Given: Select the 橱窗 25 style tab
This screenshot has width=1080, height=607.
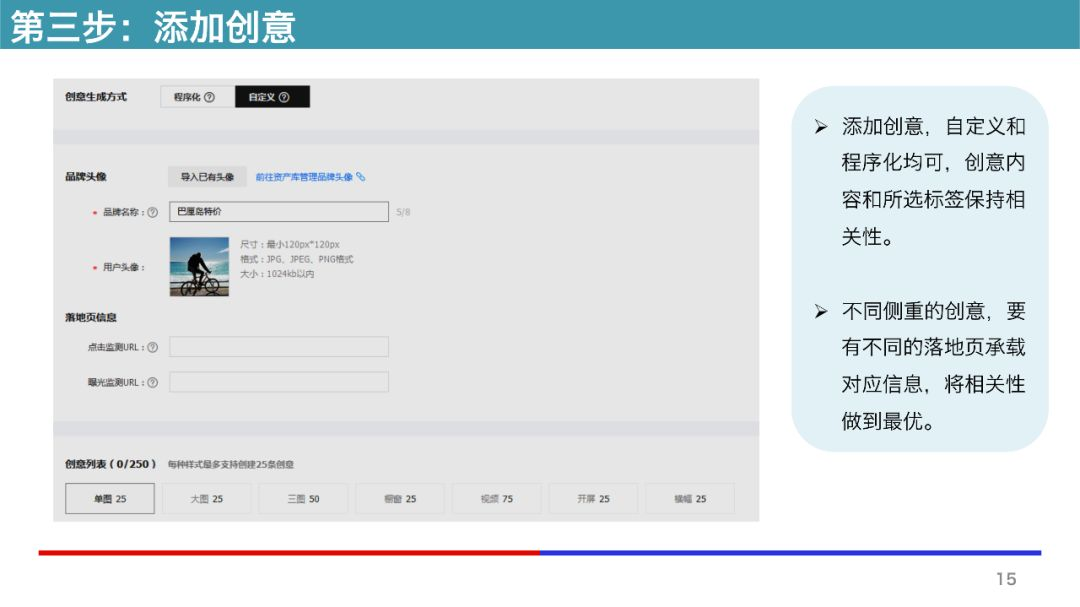Looking at the screenshot, I should click(x=399, y=498).
